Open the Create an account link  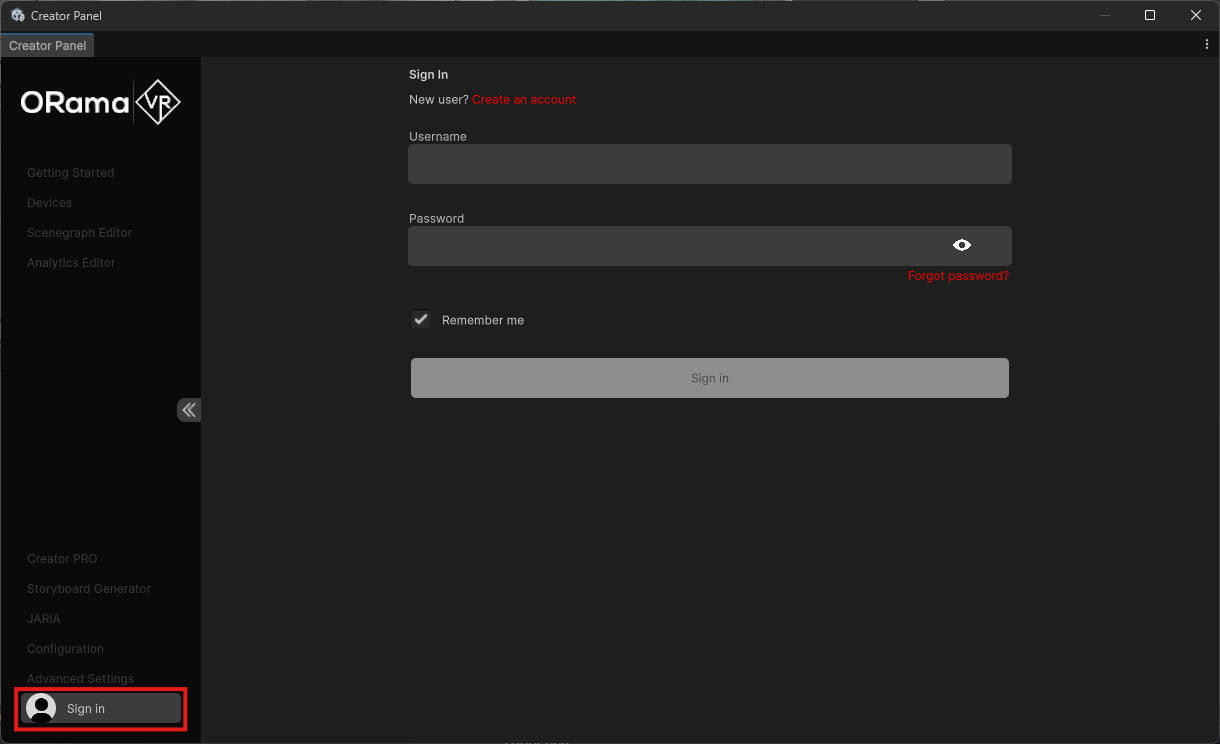[x=524, y=100]
